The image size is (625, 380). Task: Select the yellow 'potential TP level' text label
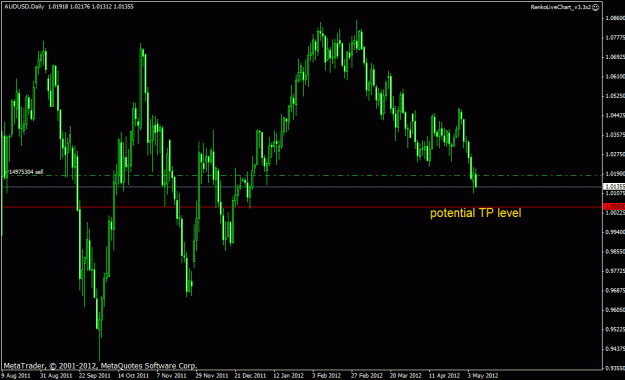476,213
